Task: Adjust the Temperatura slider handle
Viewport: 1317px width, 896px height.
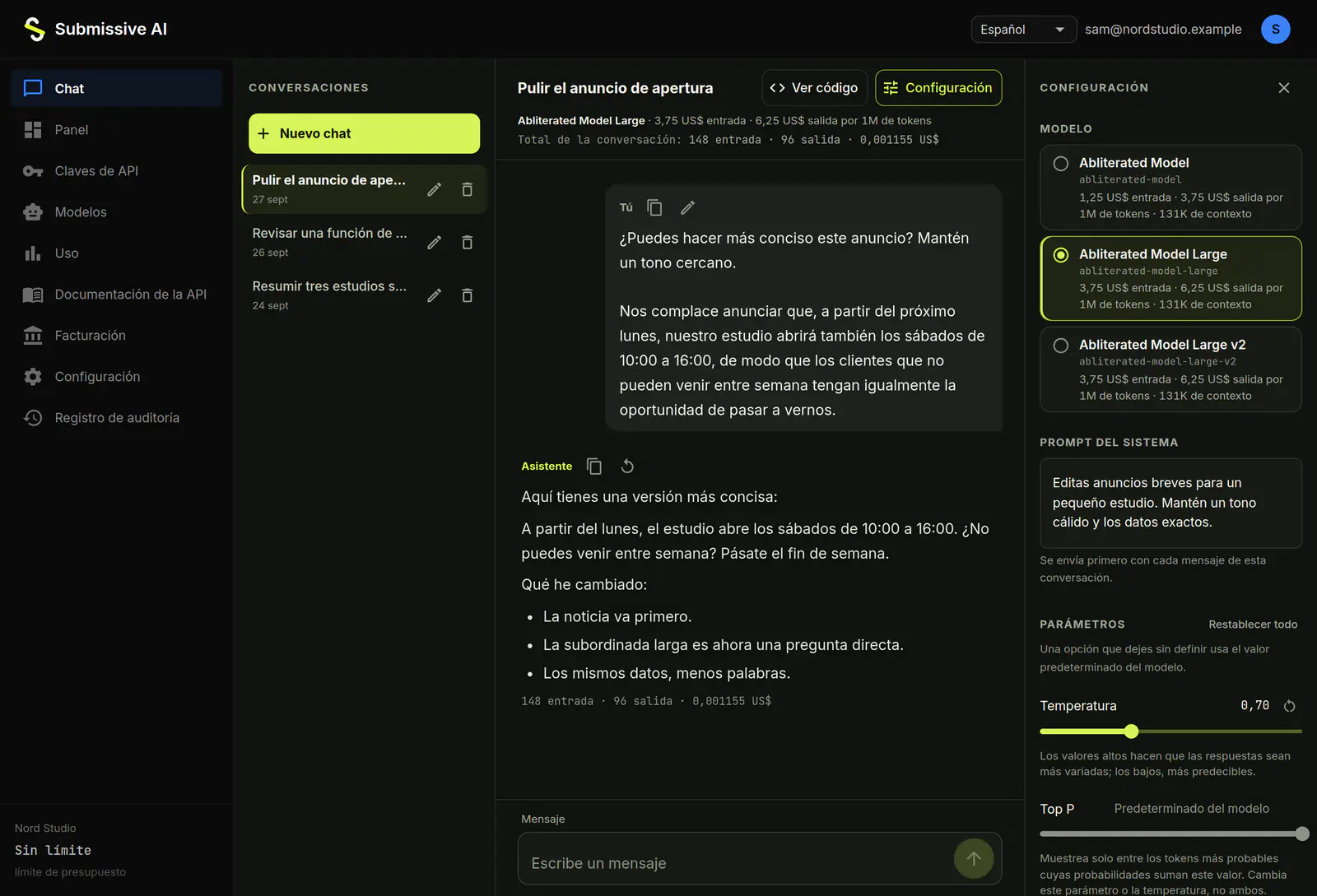Action: pyautogui.click(x=1131, y=731)
